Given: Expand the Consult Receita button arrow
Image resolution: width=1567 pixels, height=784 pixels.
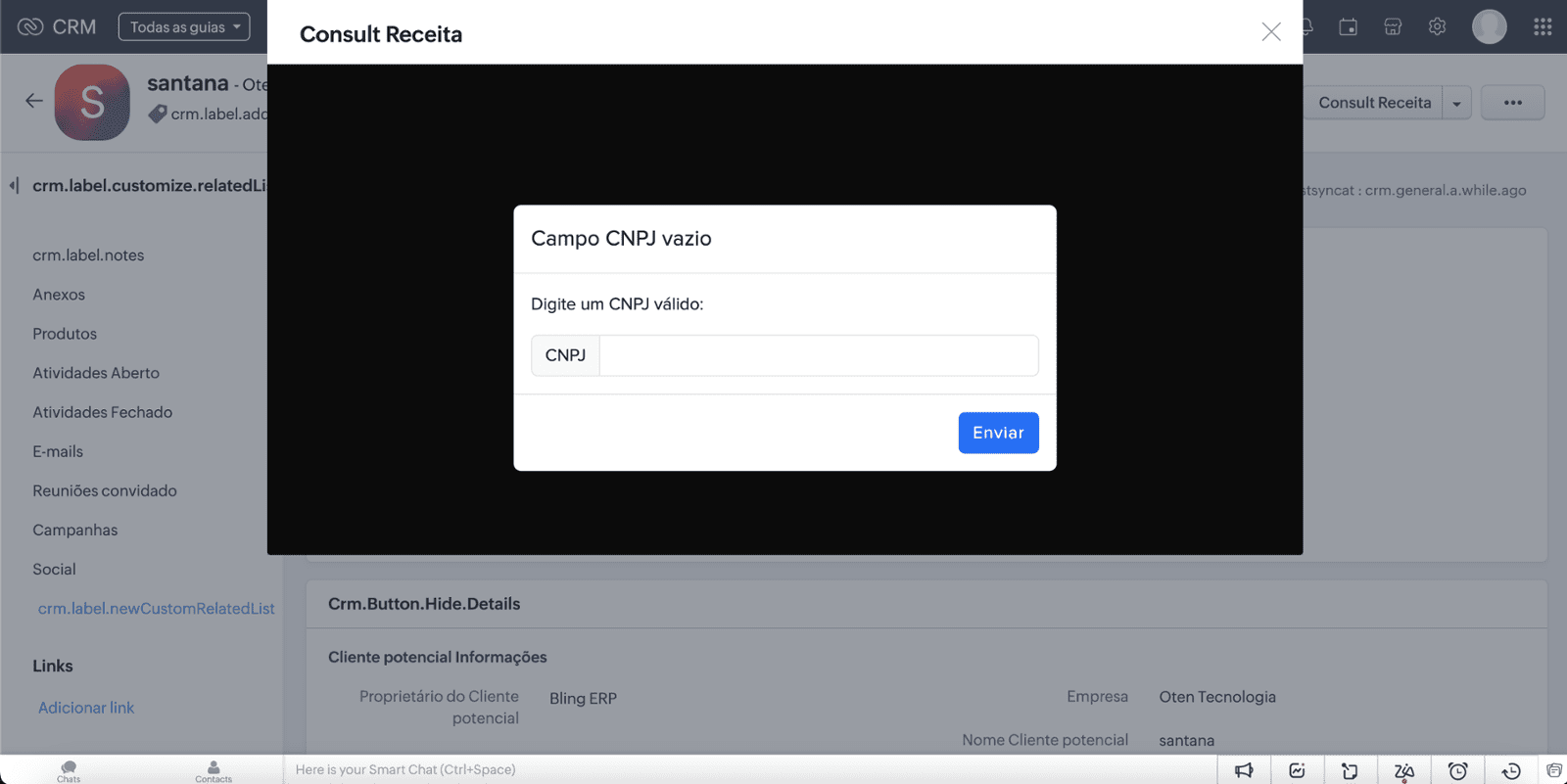Looking at the screenshot, I should point(1456,104).
